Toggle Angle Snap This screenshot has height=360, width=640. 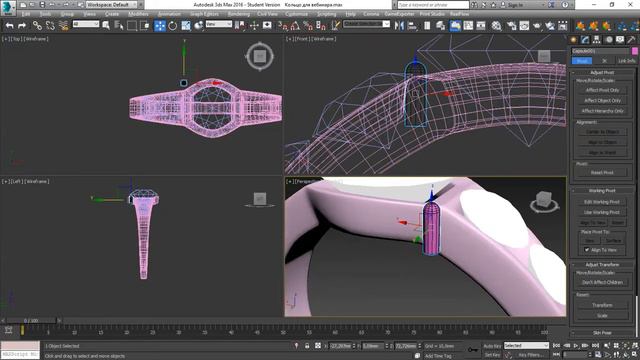(x=295, y=26)
